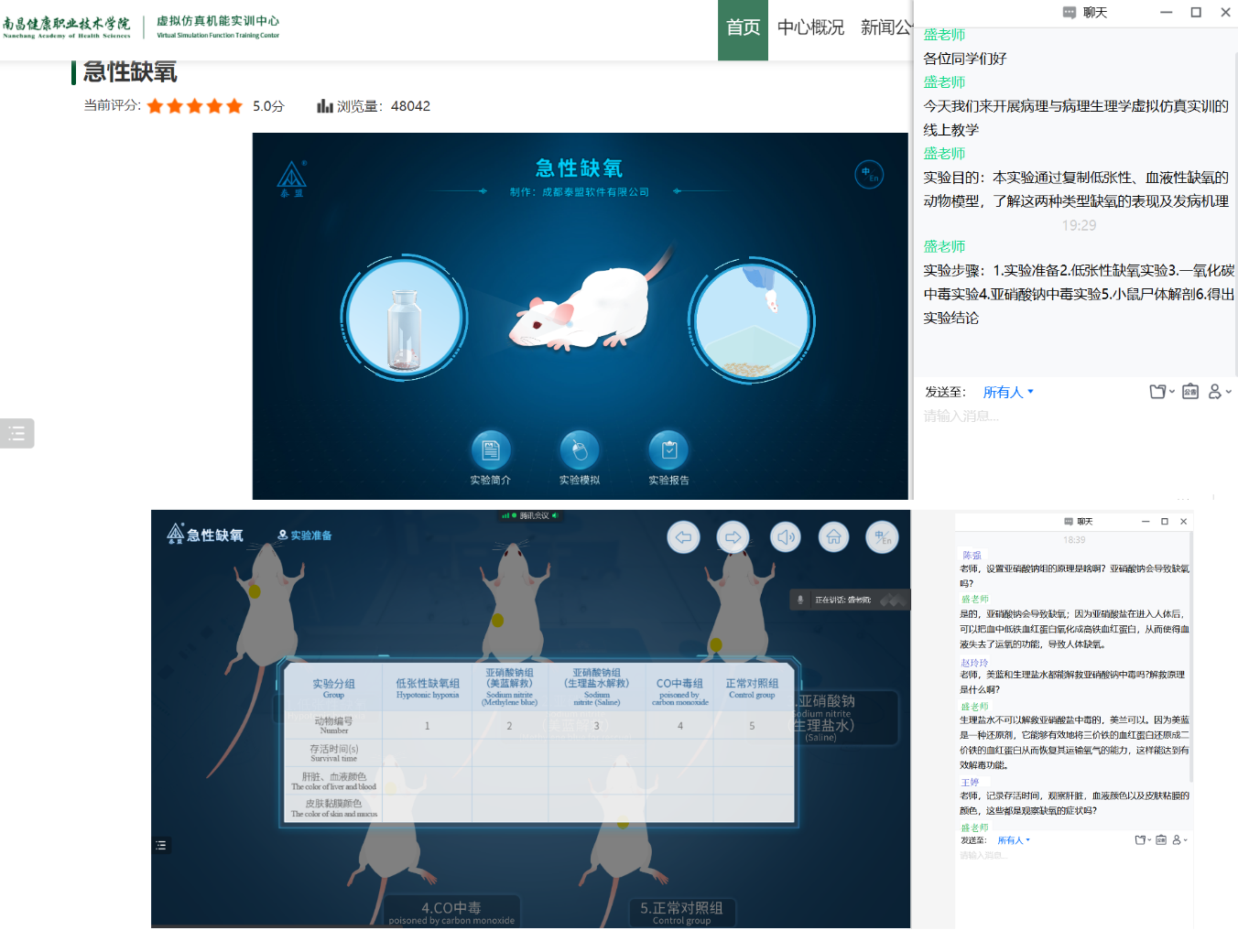1238x952 pixels.
Task: Advance to next step with the right arrow
Action: pos(733,537)
